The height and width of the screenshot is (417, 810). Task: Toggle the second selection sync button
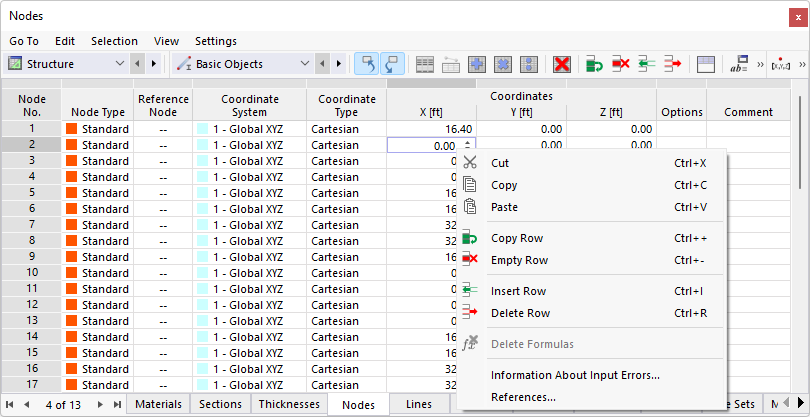[x=393, y=64]
